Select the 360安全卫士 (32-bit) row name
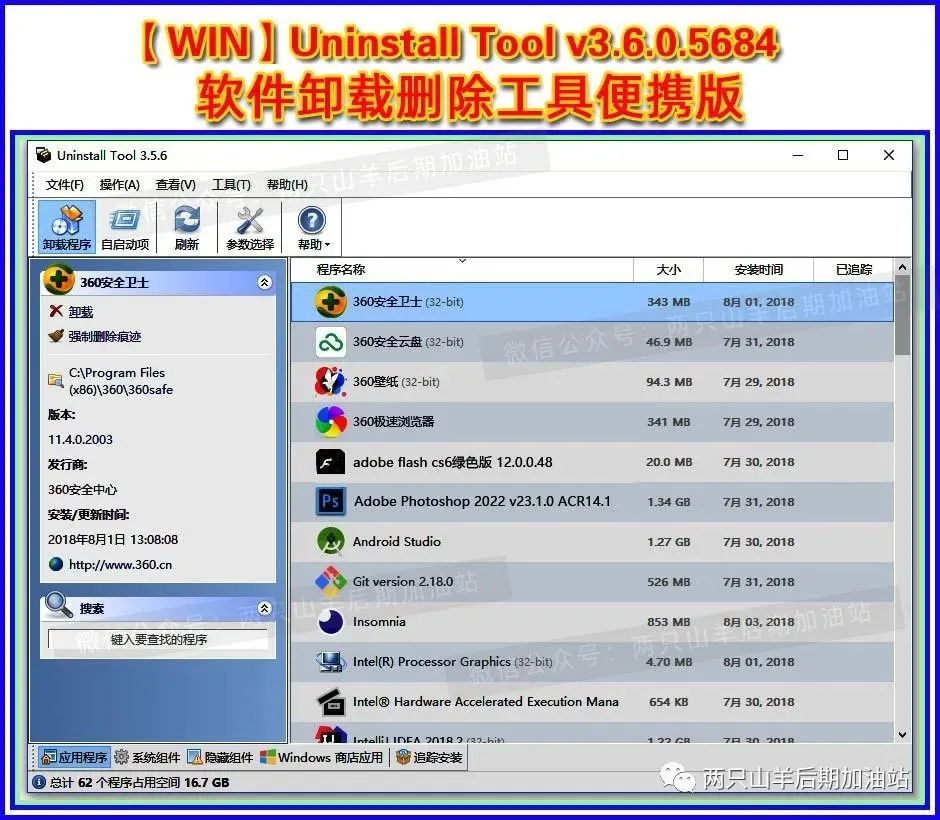 (408, 302)
